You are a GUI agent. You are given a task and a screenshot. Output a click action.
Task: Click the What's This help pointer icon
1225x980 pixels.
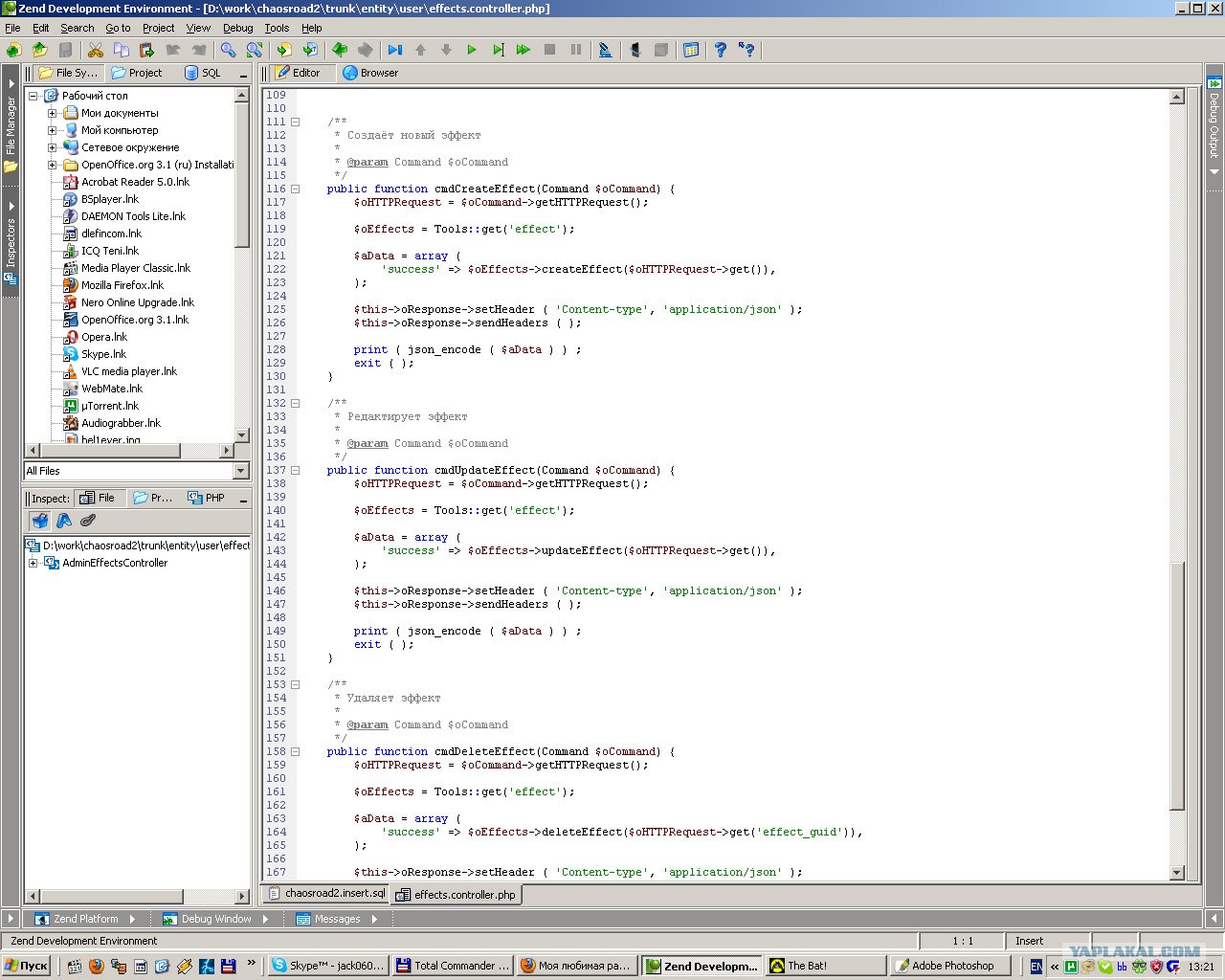click(746, 50)
